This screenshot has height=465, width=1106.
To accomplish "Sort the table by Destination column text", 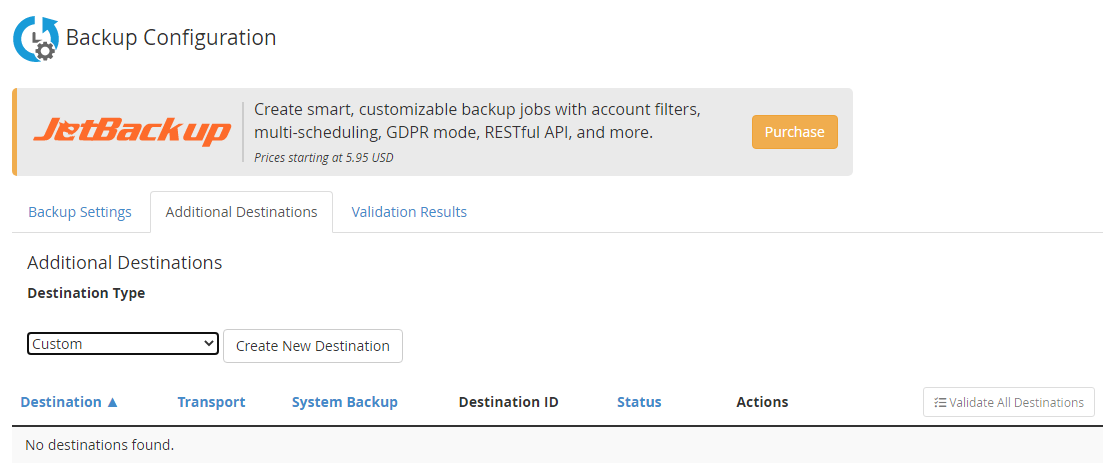I will tap(61, 402).
